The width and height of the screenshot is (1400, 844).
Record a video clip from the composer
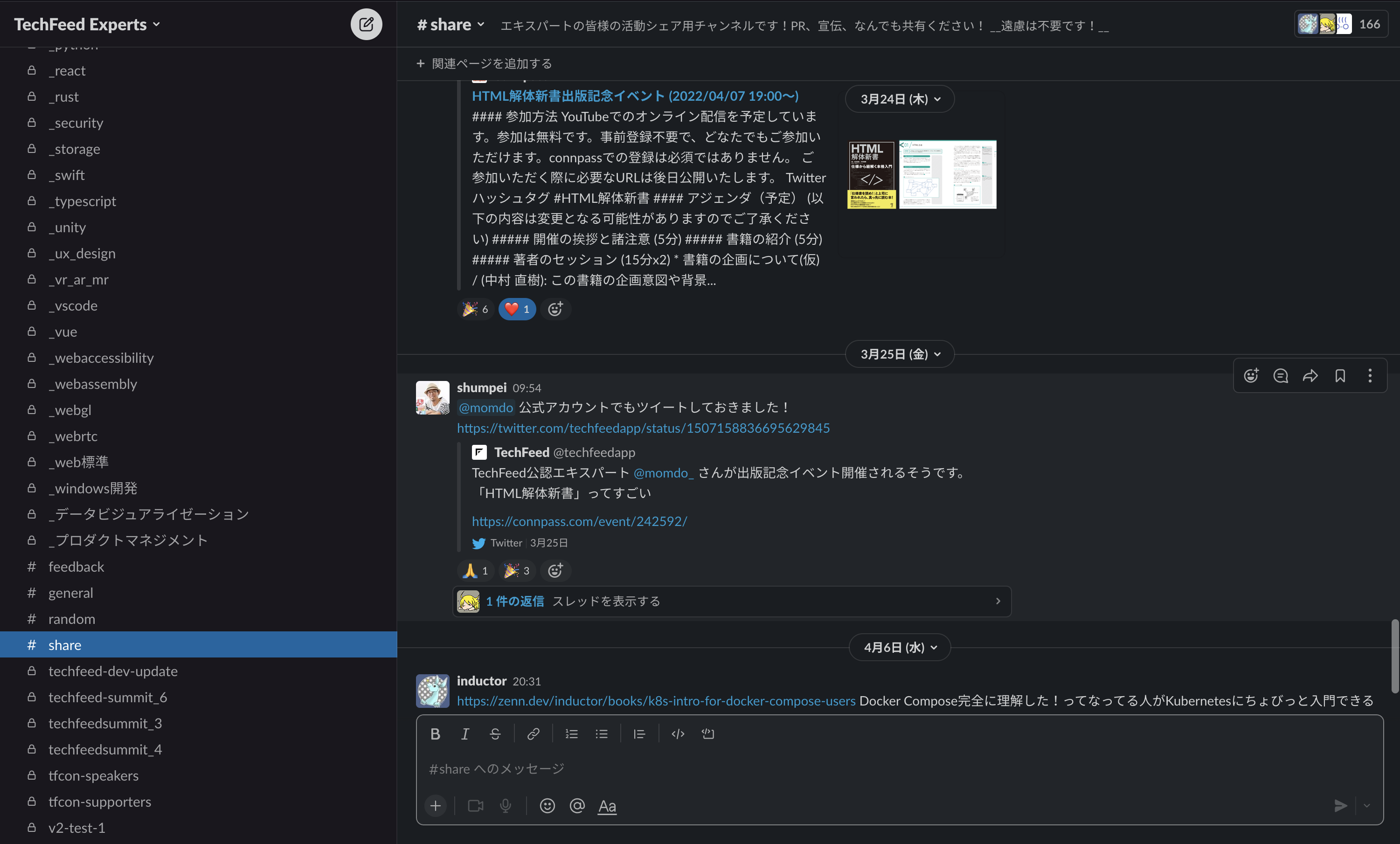tap(475, 806)
